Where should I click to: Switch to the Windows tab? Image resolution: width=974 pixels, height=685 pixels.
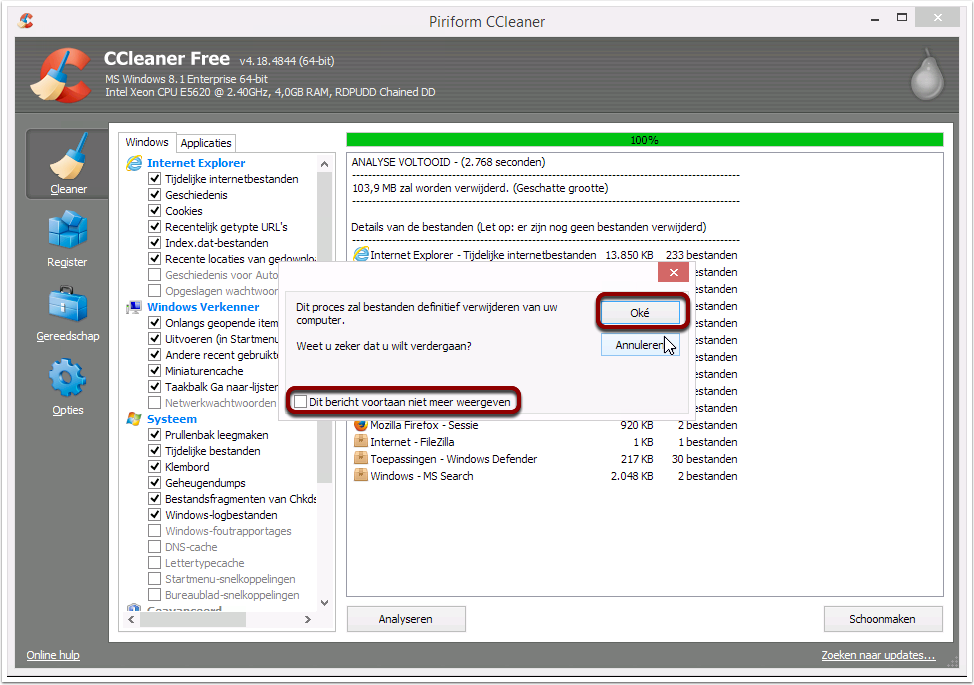click(x=147, y=142)
